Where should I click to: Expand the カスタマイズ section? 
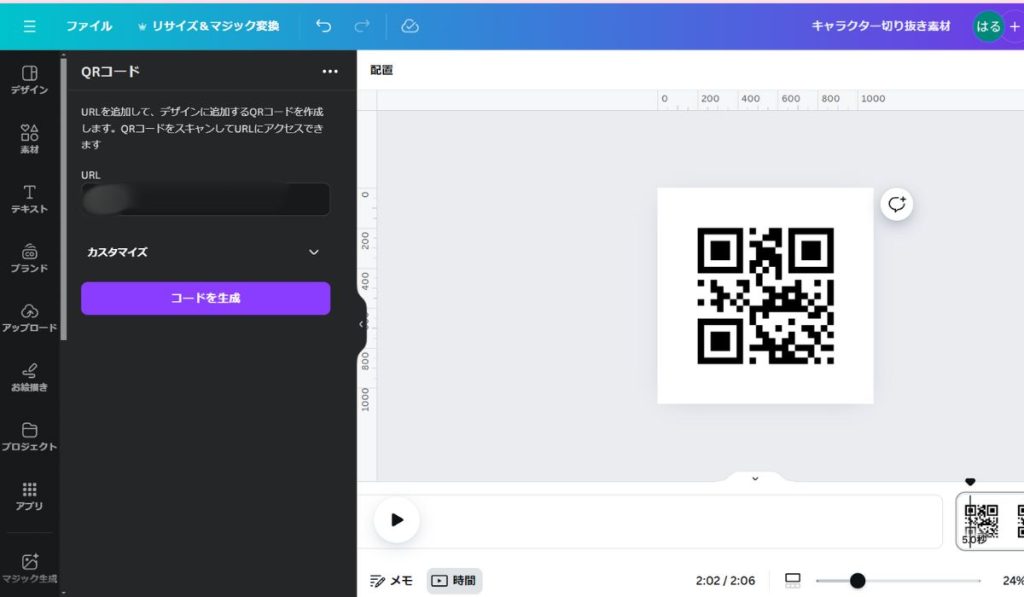coord(205,252)
